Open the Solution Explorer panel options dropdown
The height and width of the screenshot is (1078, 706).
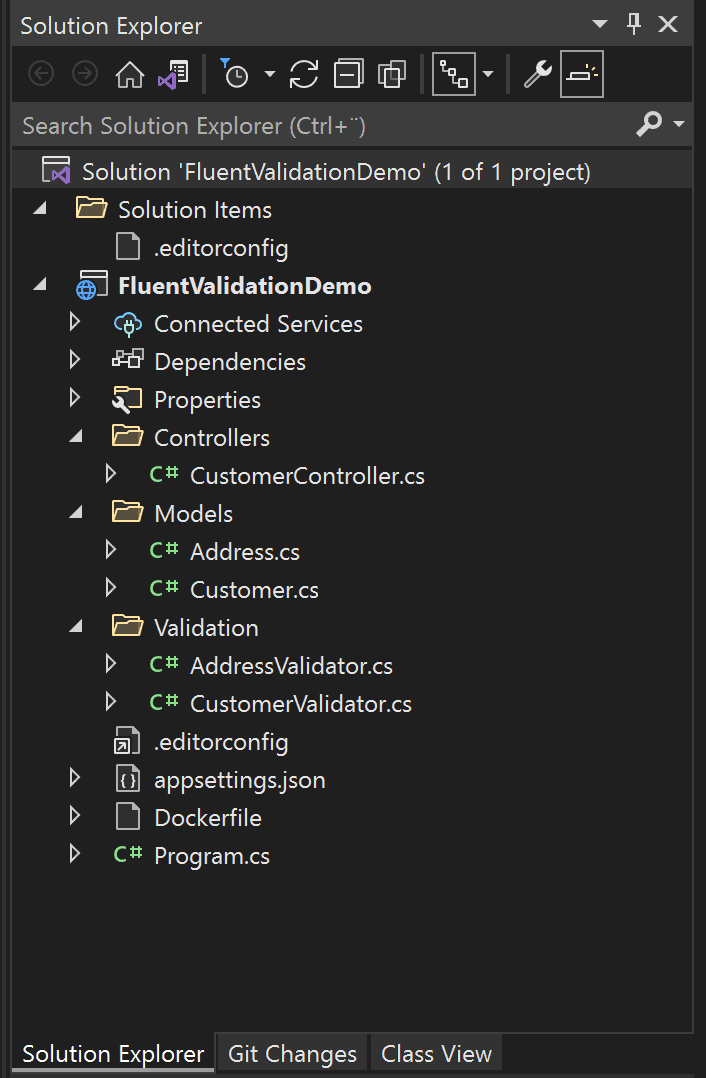tap(598, 24)
